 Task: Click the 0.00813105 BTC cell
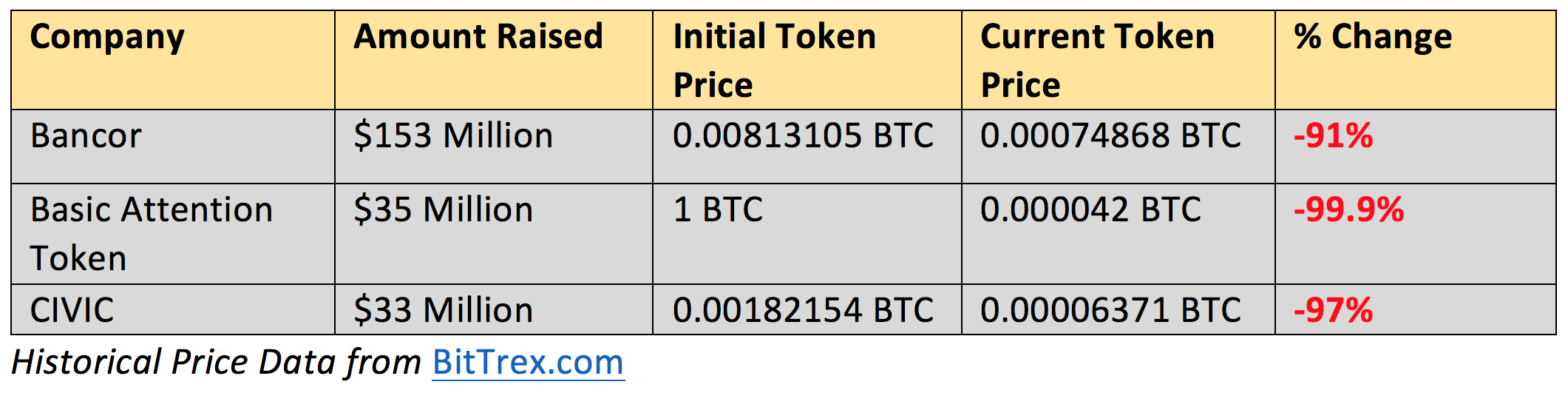[807, 147]
